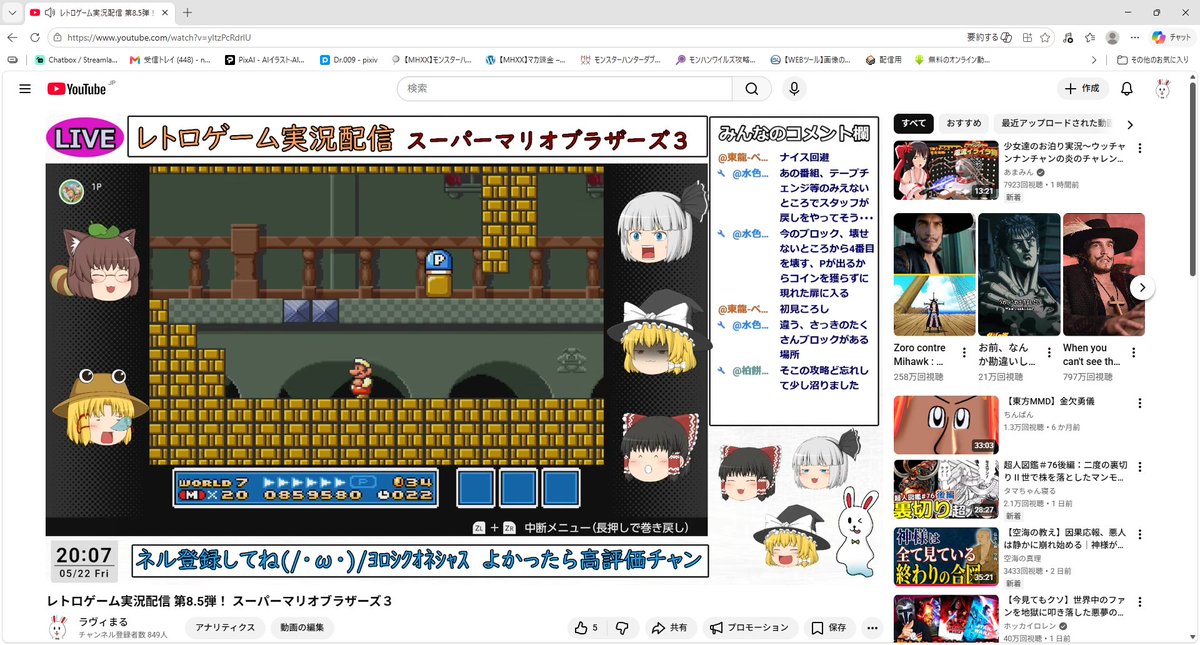Screen dimensions: 1200x645
Task: Open the Dr.009 - pixiv bookmark
Action: click(x=350, y=60)
